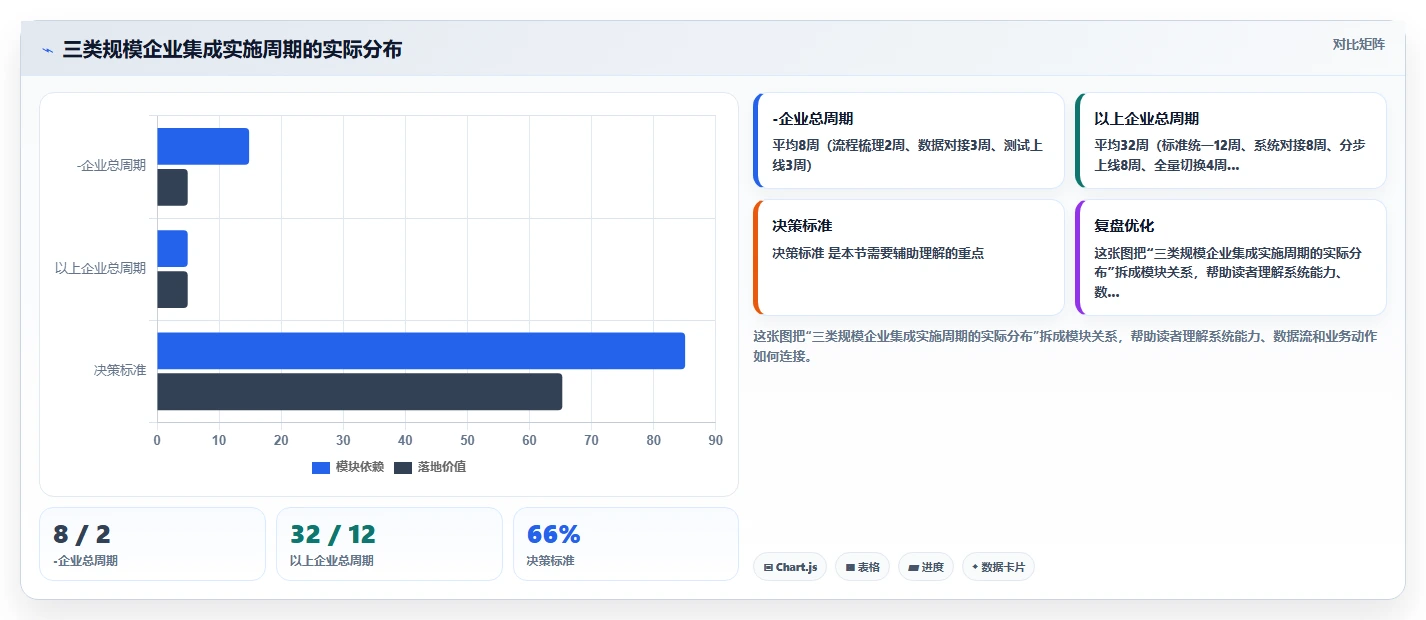Click the blue bar for -企业总周期
This screenshot has width=1426, height=620.
click(x=203, y=147)
